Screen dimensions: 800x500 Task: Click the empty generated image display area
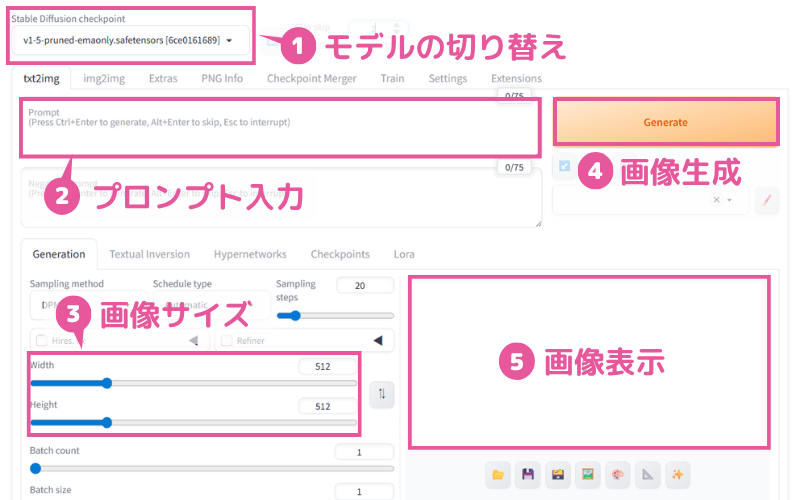click(589, 363)
